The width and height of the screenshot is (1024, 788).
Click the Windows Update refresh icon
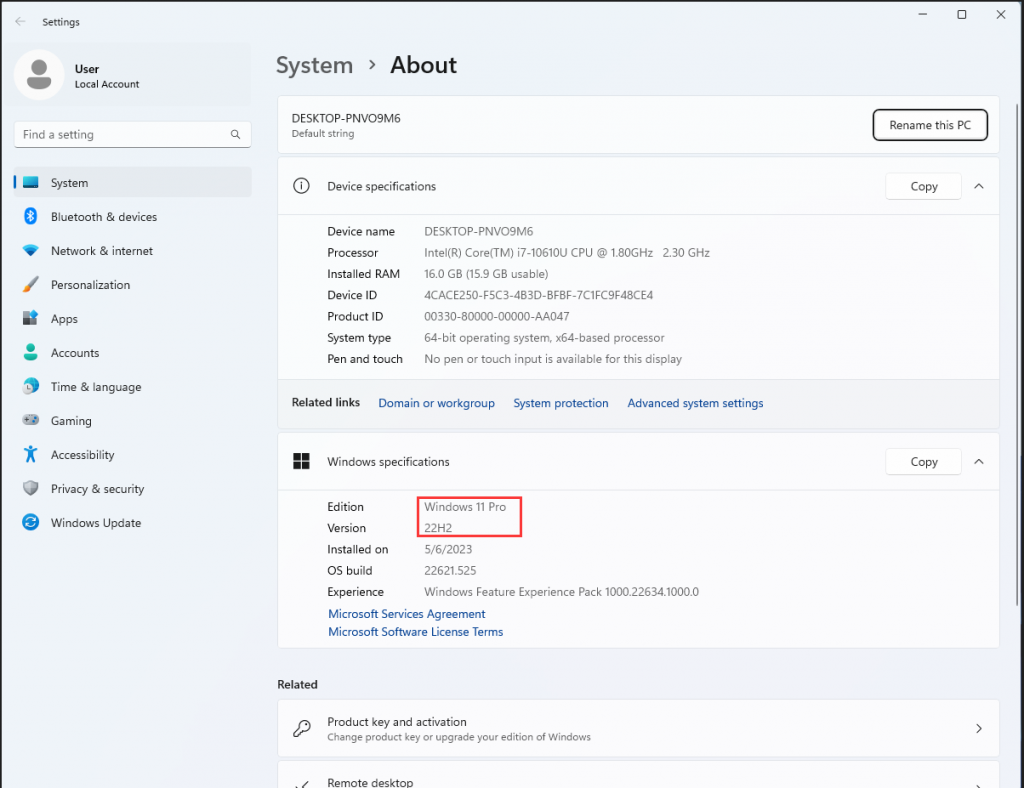click(x=31, y=522)
